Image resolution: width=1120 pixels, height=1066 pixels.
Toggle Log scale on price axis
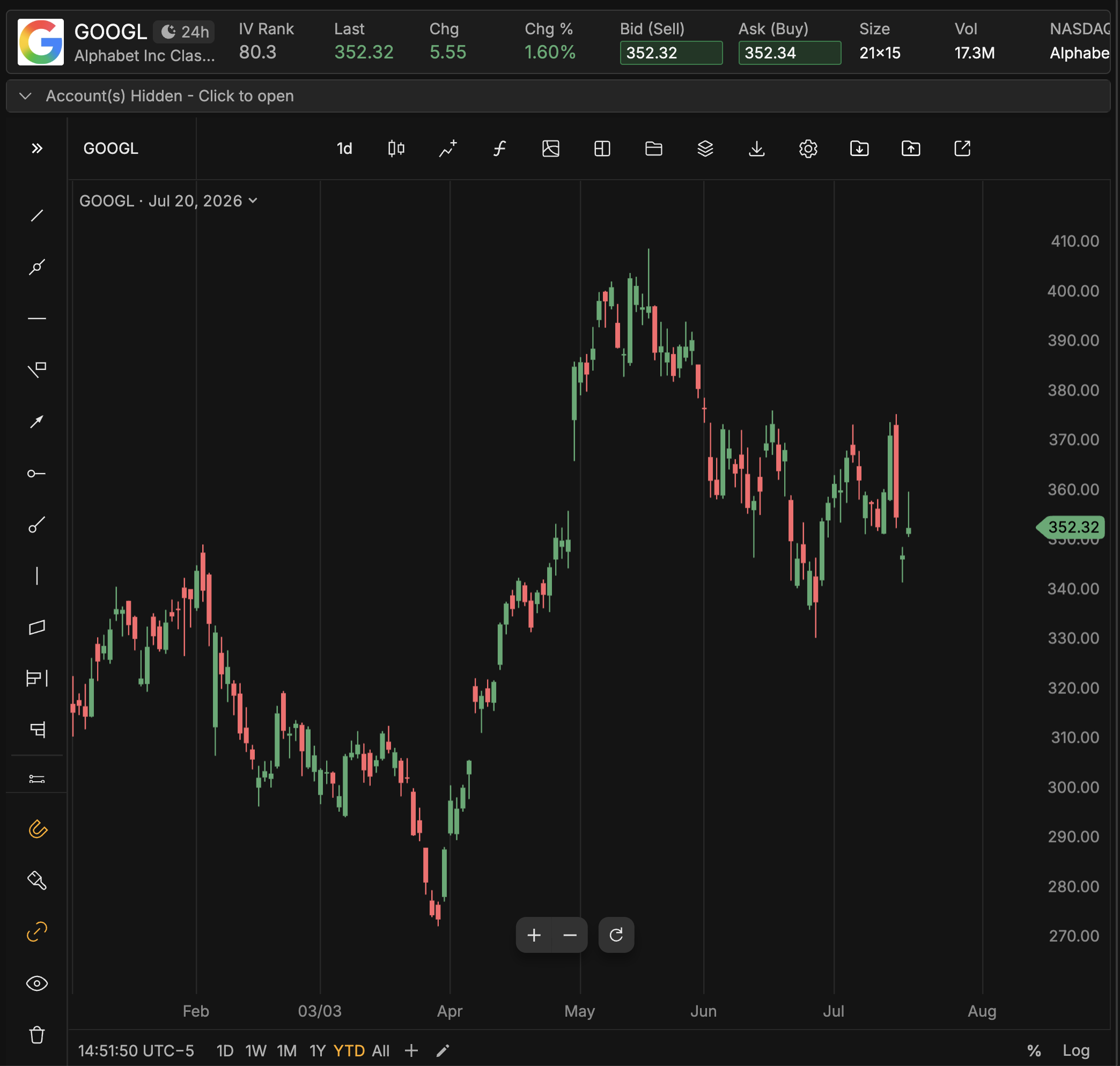1075,1050
